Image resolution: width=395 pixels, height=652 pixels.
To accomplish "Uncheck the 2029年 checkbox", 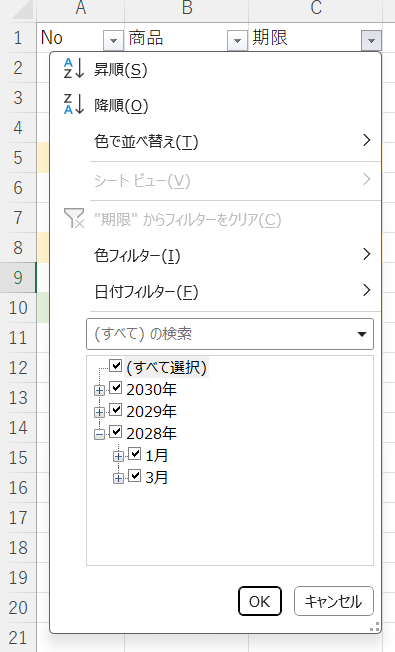I will click(x=115, y=410).
